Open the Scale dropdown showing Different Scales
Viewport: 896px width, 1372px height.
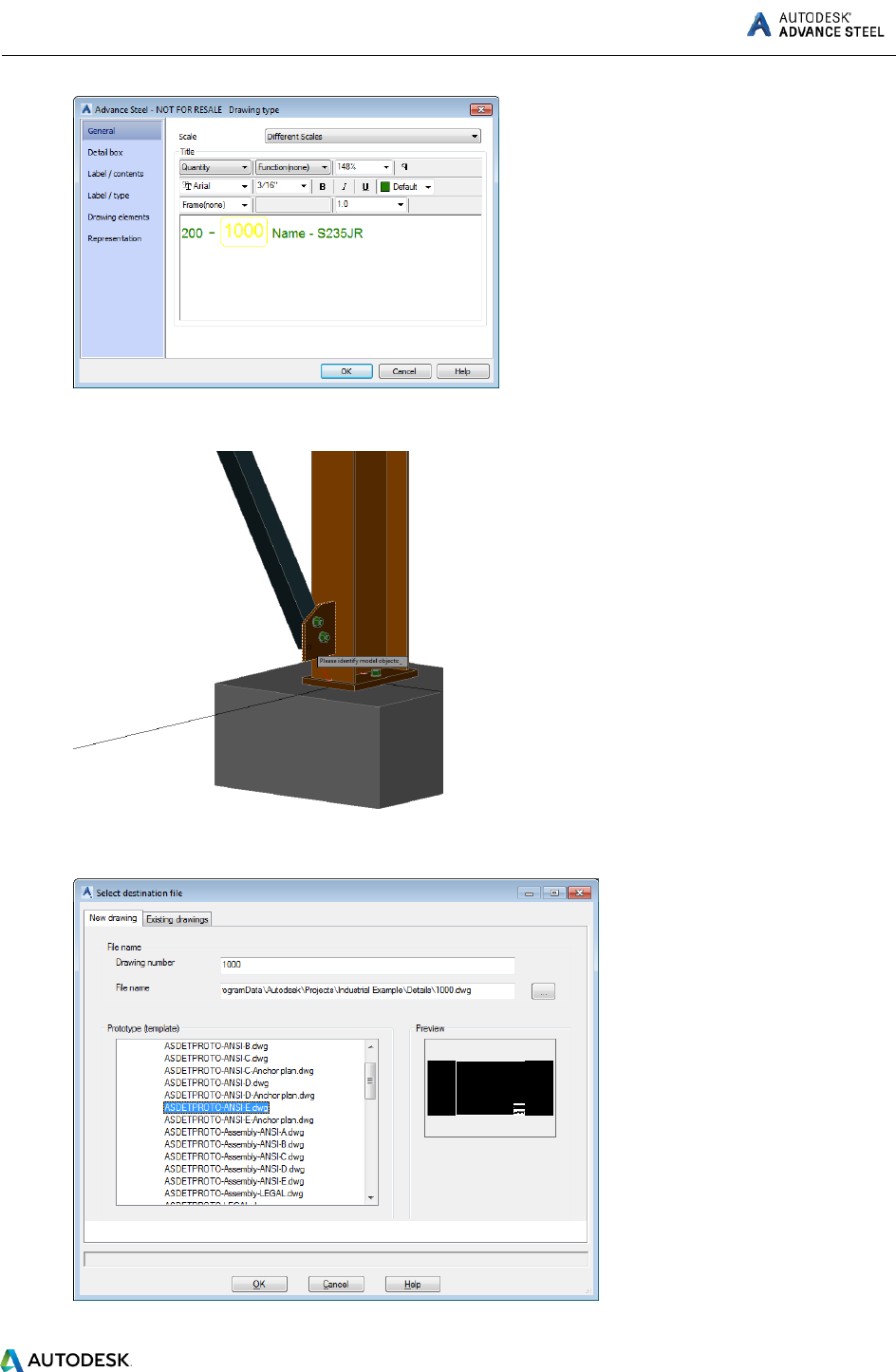point(373,137)
